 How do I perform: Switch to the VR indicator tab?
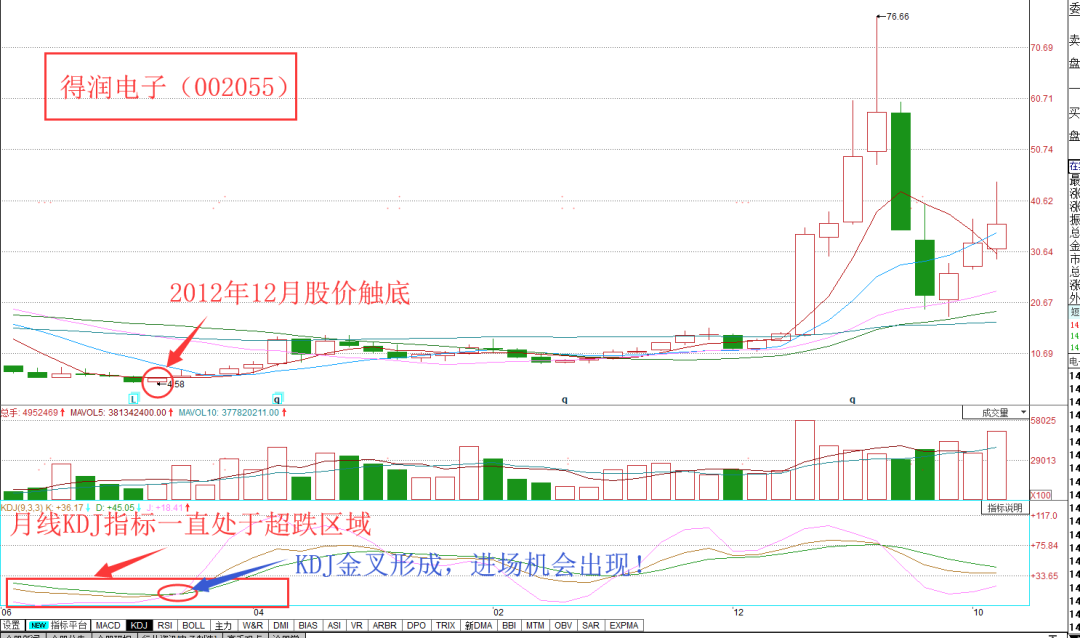point(357,626)
